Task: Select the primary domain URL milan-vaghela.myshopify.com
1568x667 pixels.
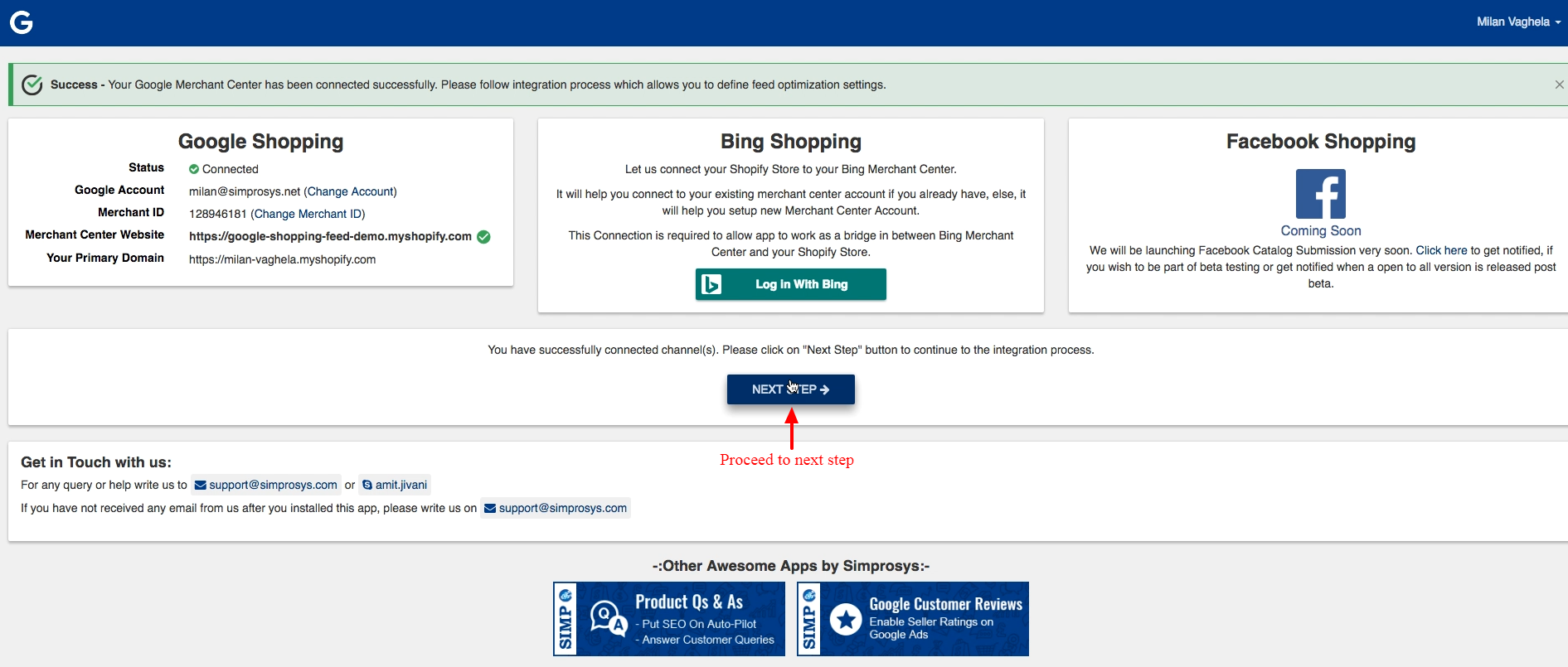Action: (282, 259)
